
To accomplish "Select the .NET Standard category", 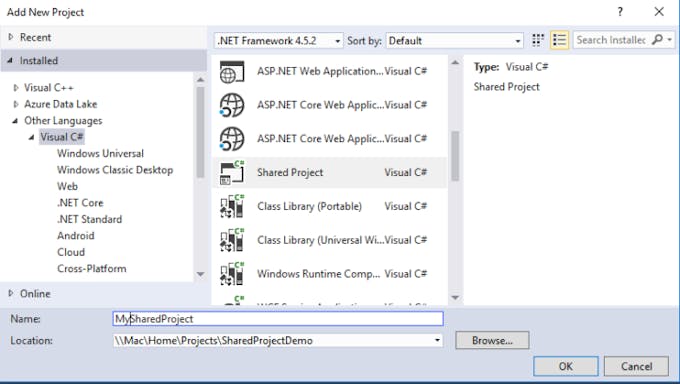I will point(89,220).
